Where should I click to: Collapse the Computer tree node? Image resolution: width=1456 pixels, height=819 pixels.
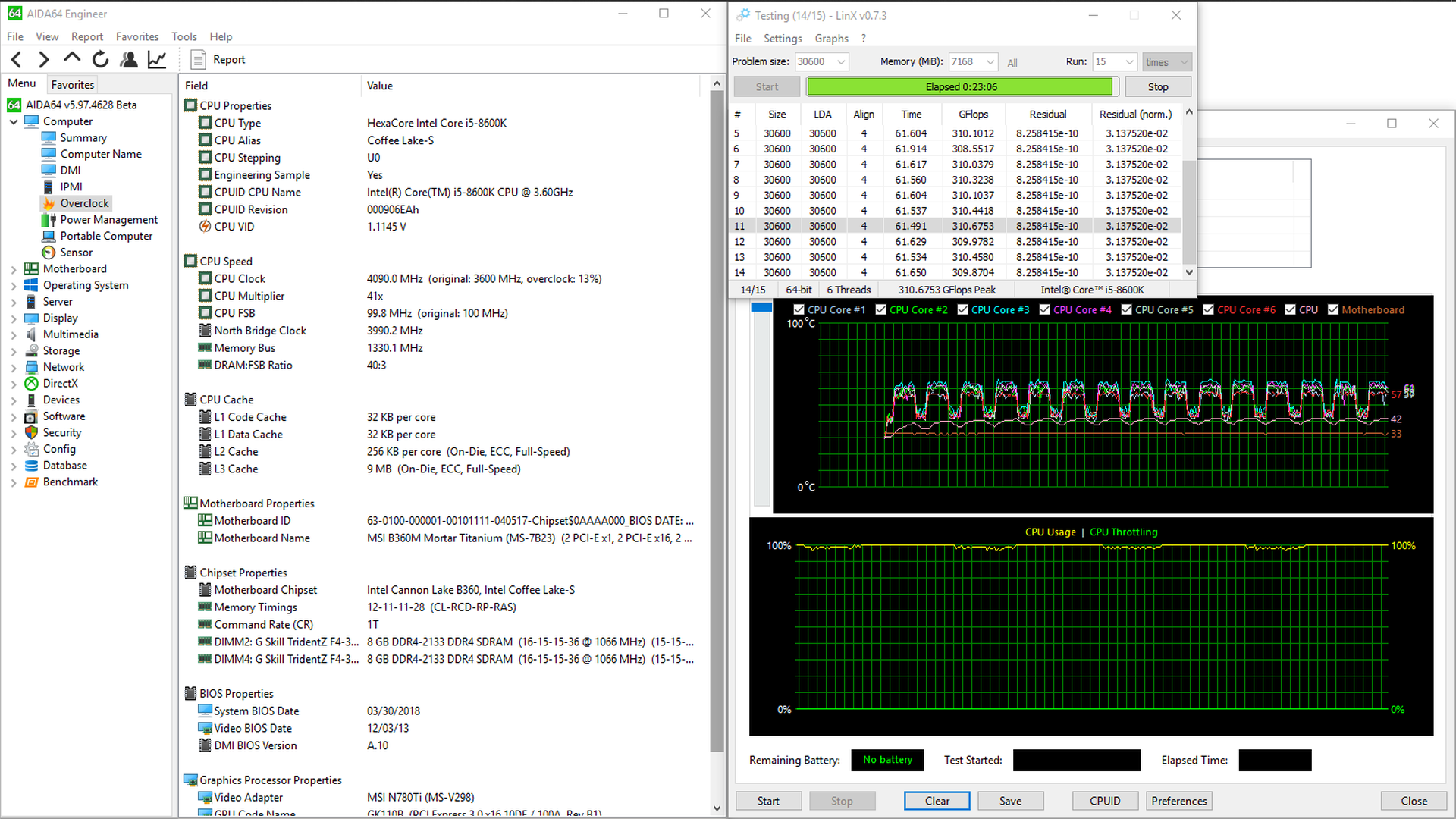[14, 121]
